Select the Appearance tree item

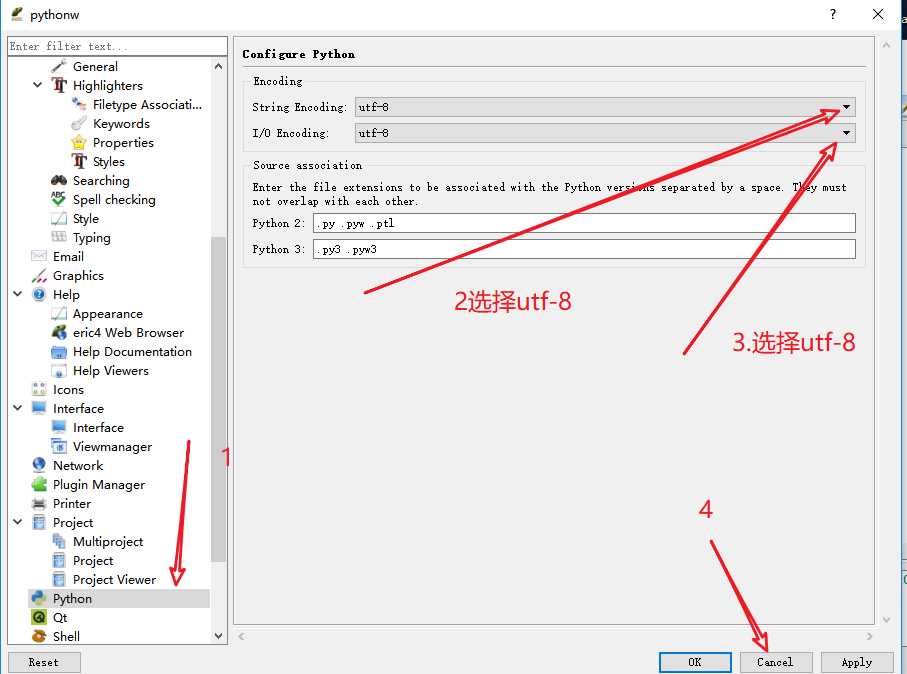[108, 314]
